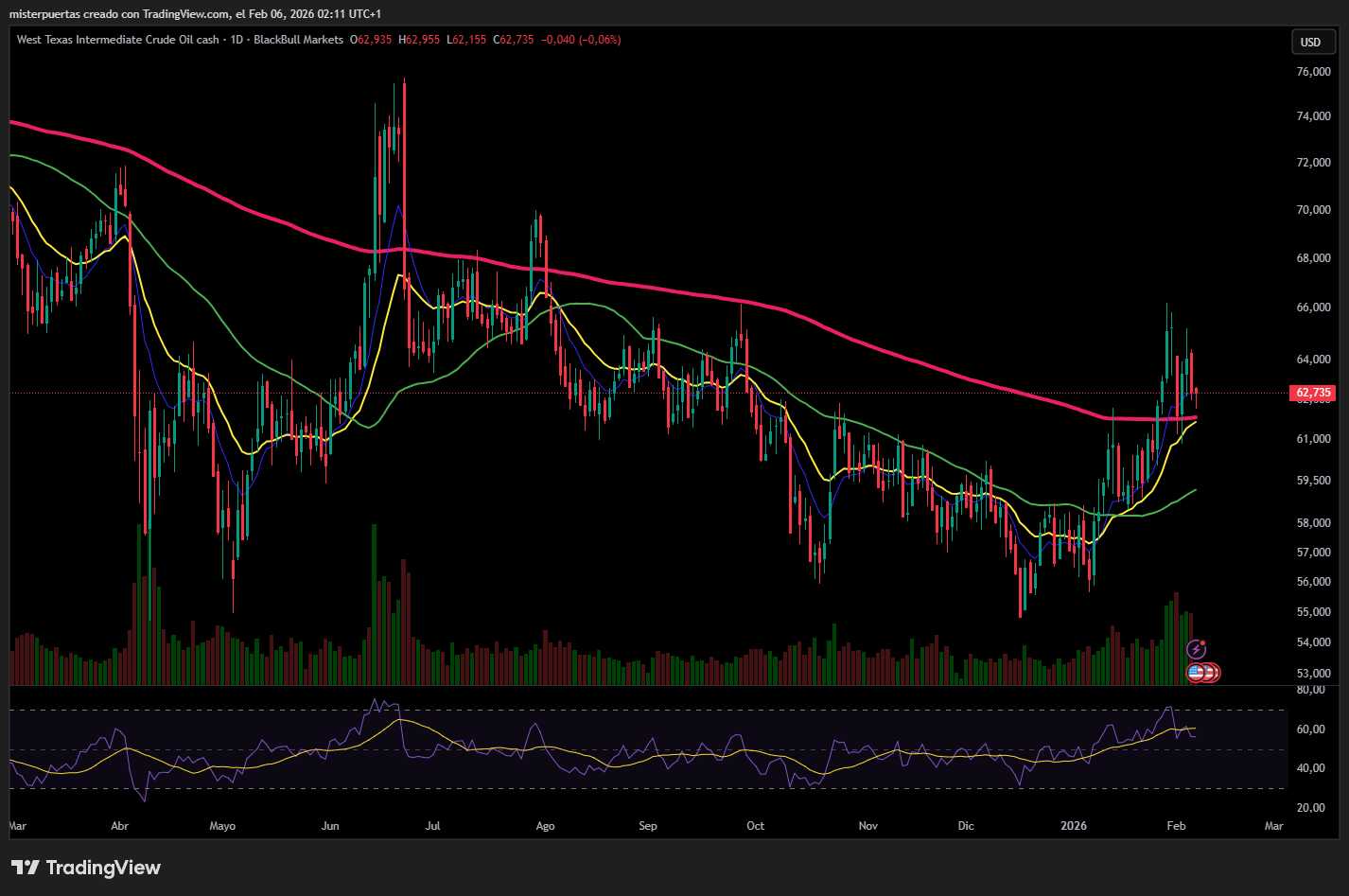Click the Jun label on time axis
This screenshot has width=1349, height=896.
(x=330, y=826)
